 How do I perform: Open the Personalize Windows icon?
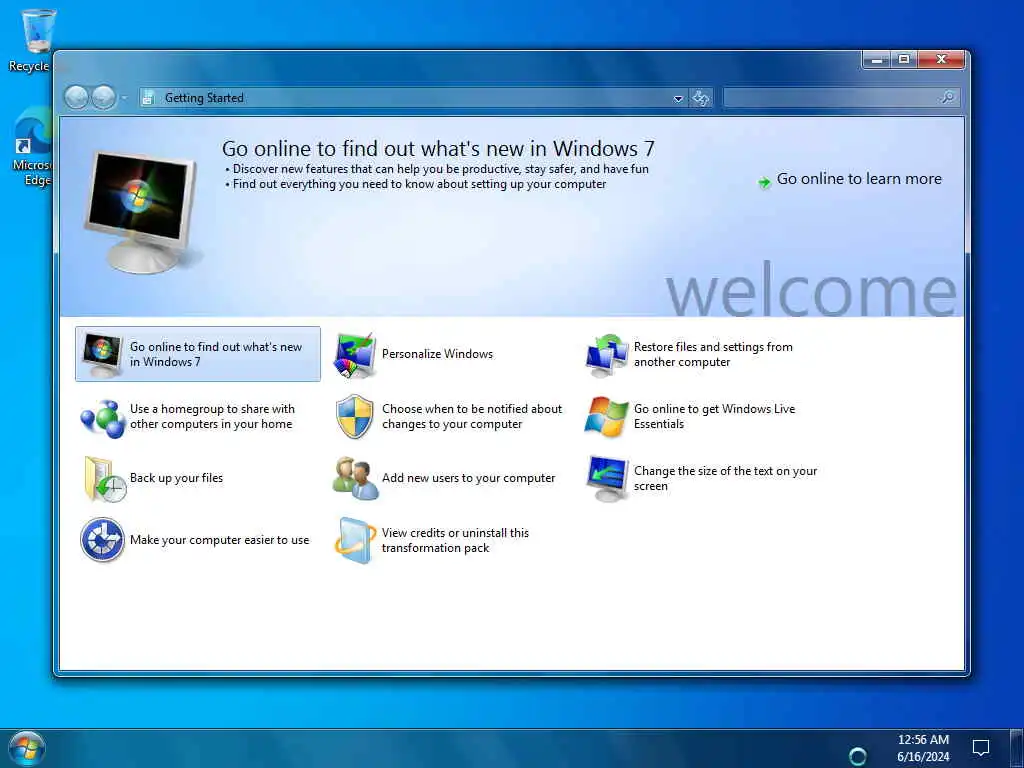[355, 355]
